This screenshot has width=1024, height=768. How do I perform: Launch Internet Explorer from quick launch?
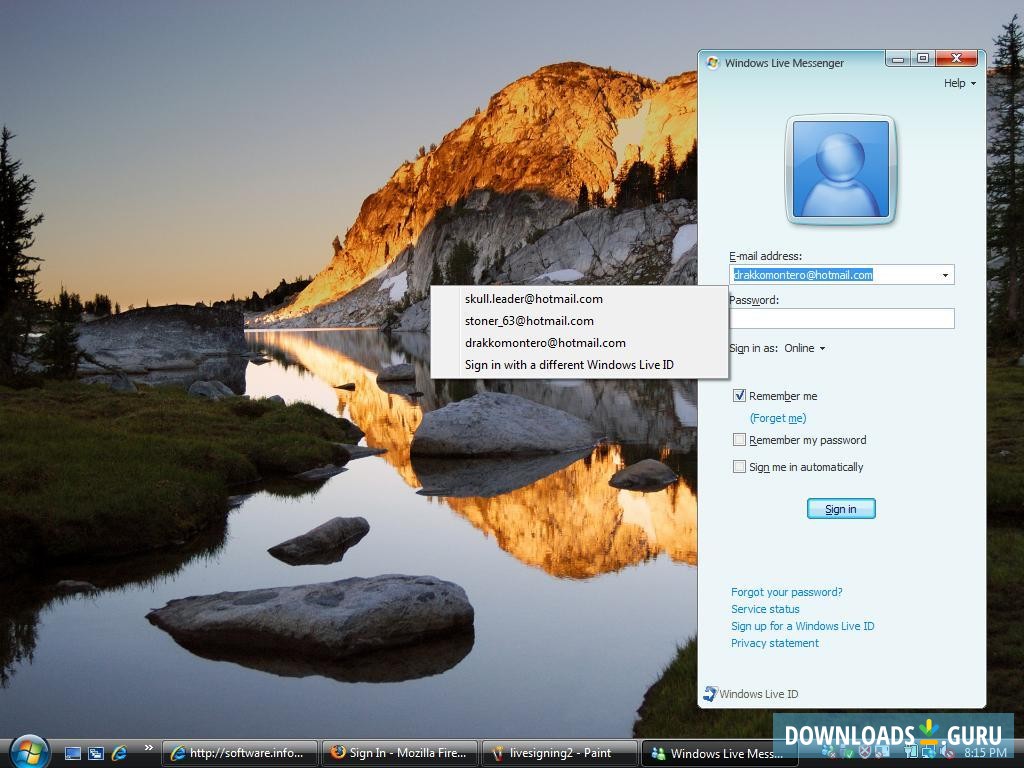point(120,753)
